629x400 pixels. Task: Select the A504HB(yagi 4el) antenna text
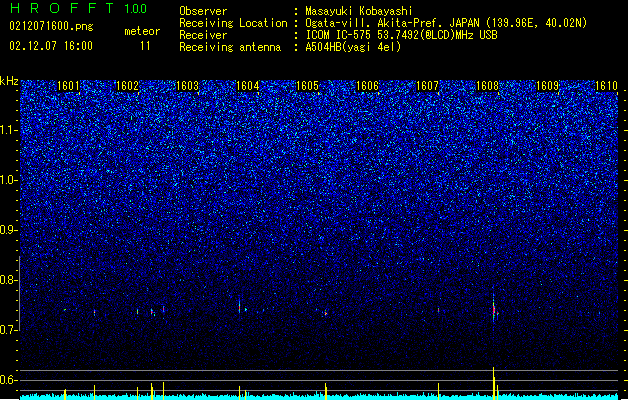click(353, 47)
